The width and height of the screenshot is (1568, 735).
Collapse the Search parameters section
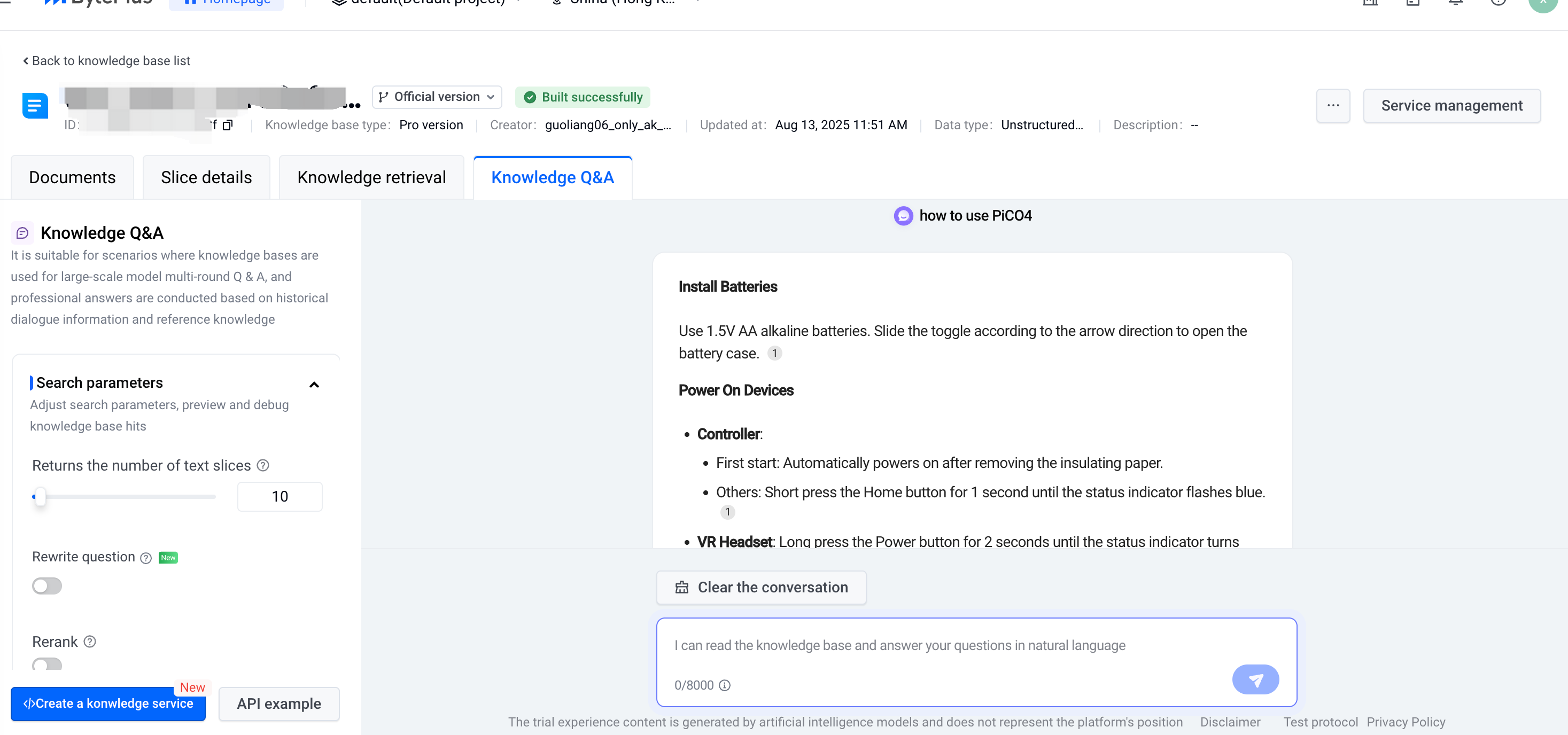(x=314, y=385)
